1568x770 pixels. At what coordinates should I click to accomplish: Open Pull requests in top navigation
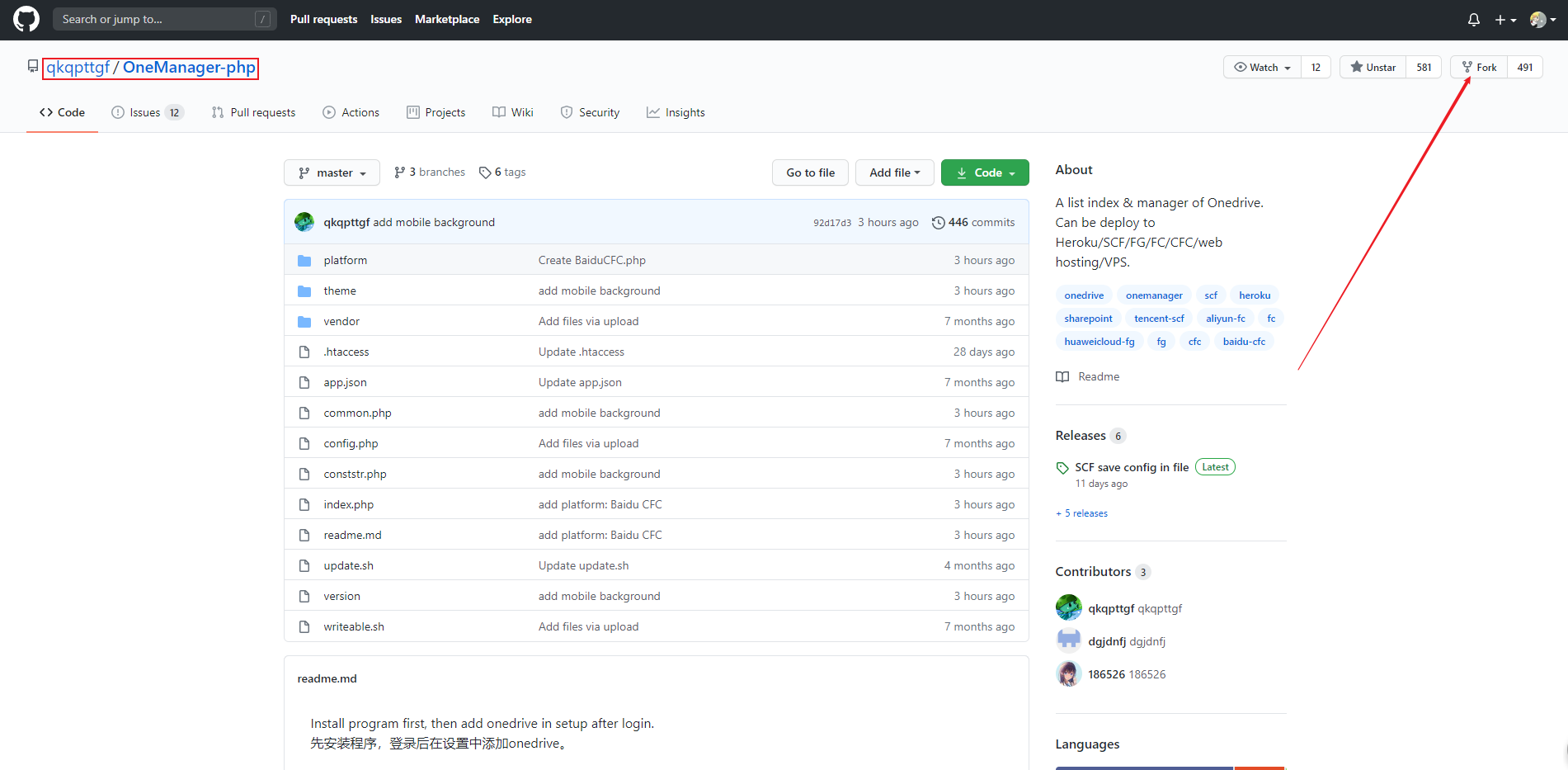[x=323, y=19]
